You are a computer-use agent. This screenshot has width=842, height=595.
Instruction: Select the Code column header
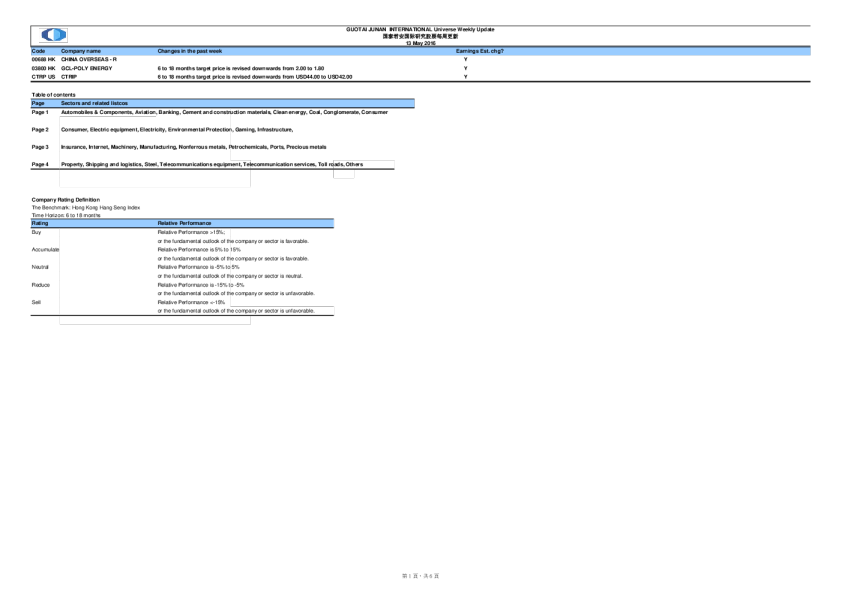[38, 50]
